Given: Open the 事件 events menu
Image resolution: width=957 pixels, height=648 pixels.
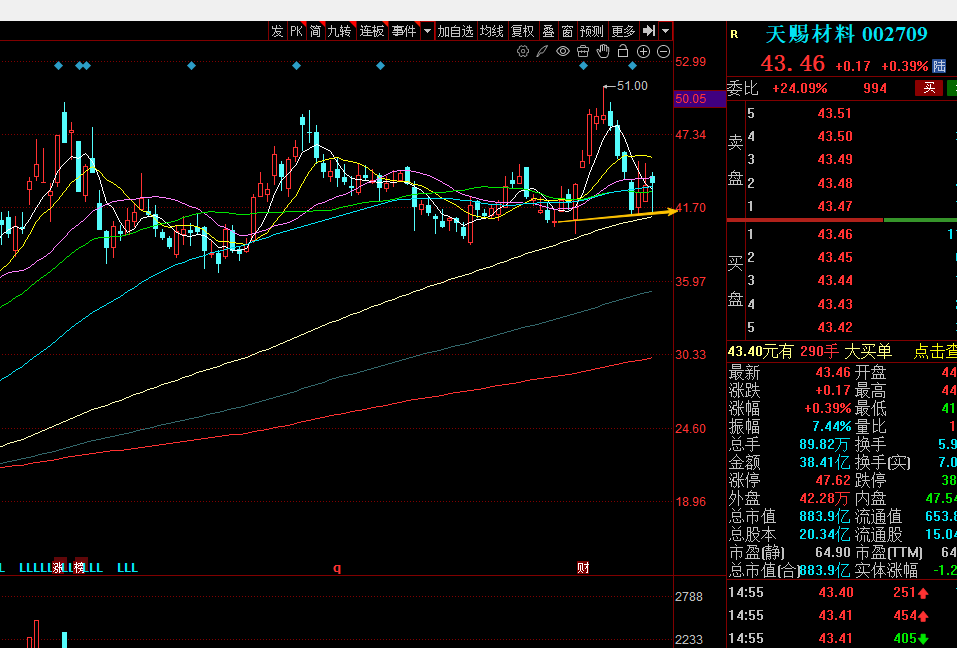Looking at the screenshot, I should 404,31.
